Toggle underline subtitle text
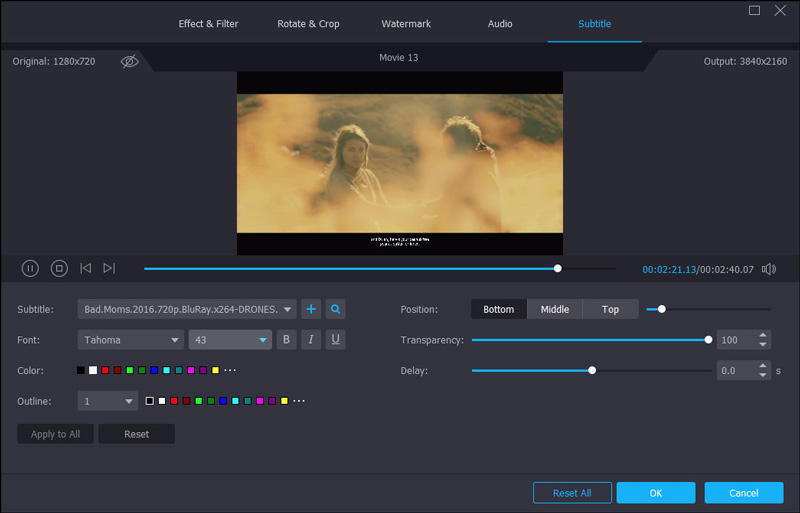This screenshot has height=513, width=800. point(336,340)
